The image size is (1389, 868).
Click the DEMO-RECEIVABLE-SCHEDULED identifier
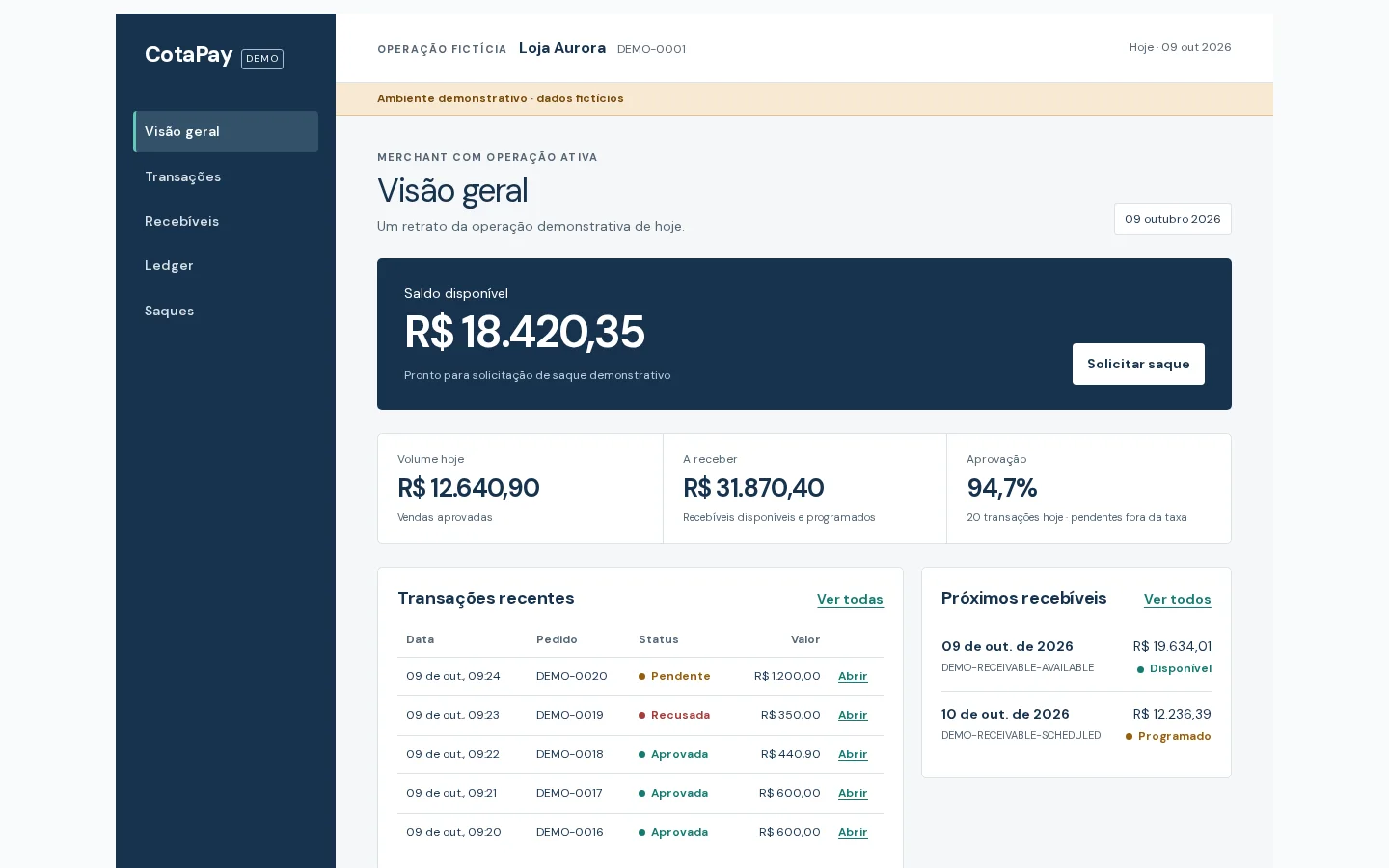click(x=1021, y=735)
